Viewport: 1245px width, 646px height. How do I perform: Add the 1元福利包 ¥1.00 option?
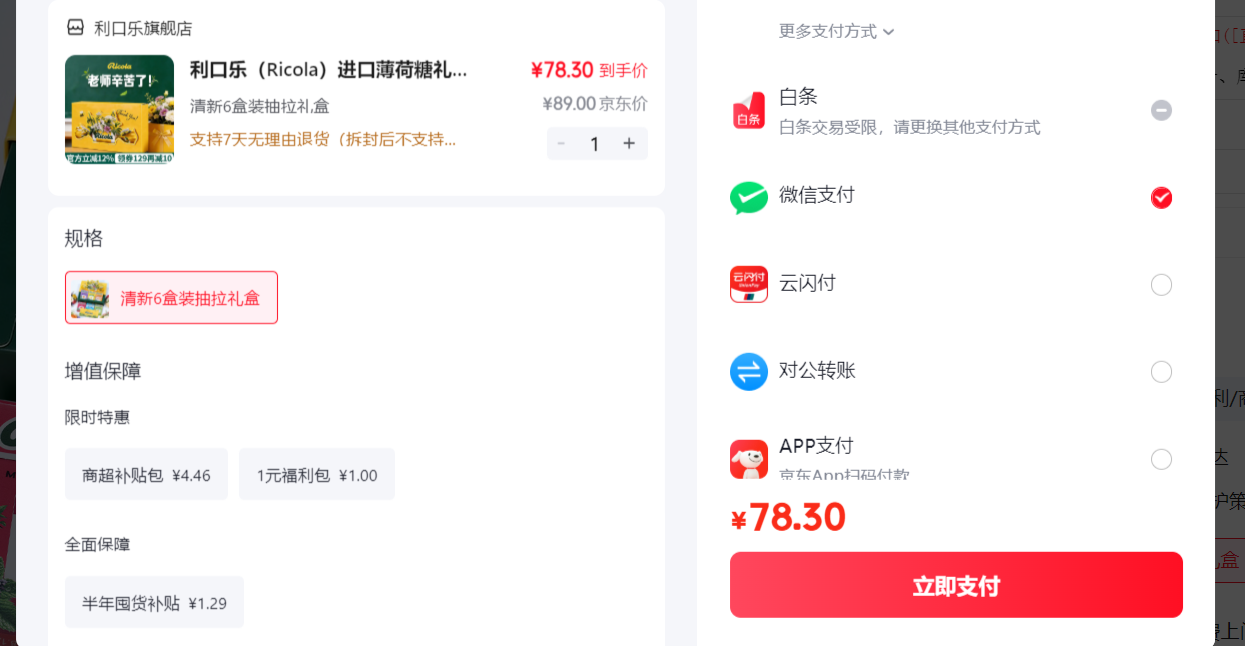point(317,474)
